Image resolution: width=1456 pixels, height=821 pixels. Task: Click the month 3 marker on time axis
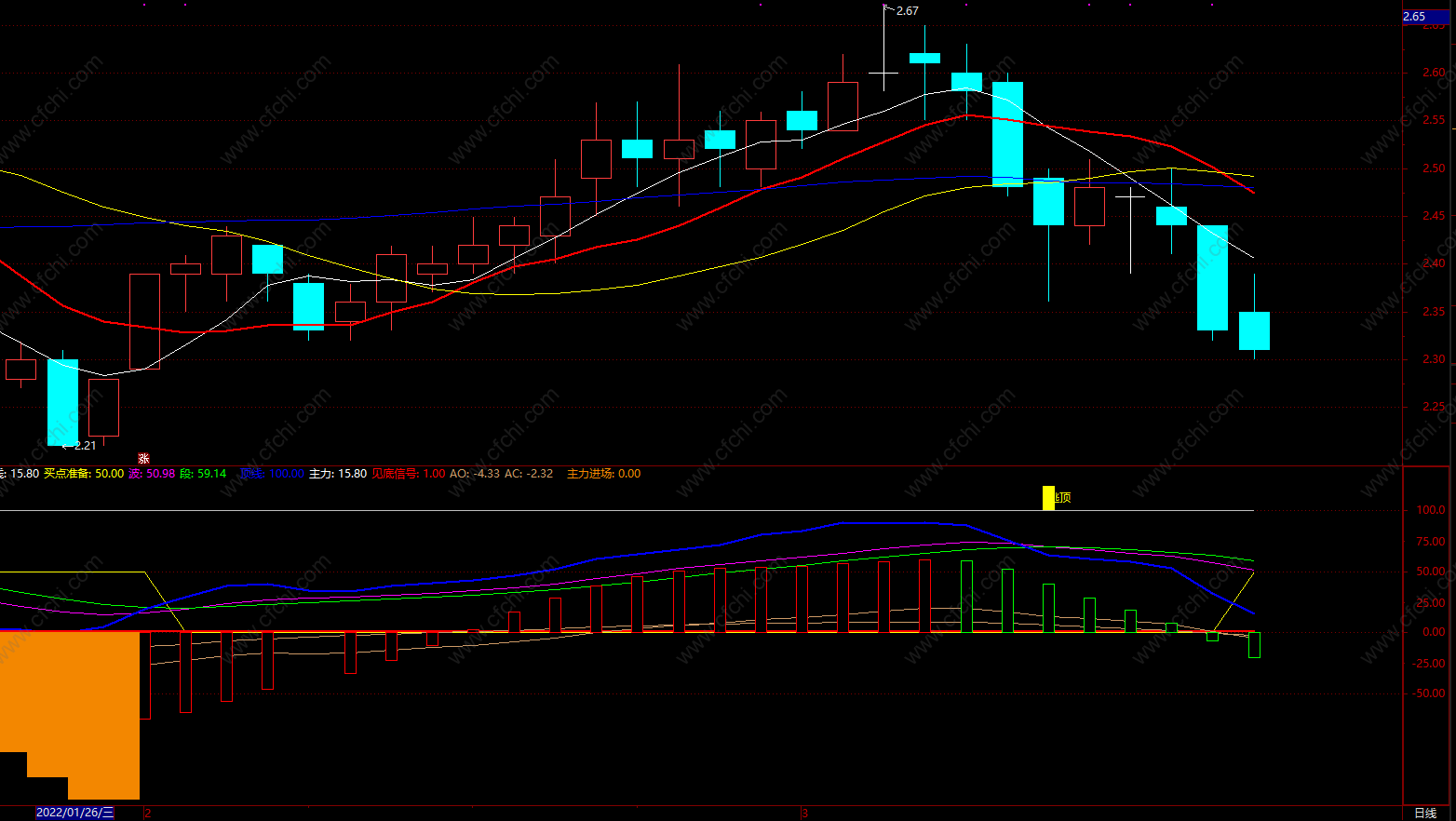pyautogui.click(x=805, y=813)
